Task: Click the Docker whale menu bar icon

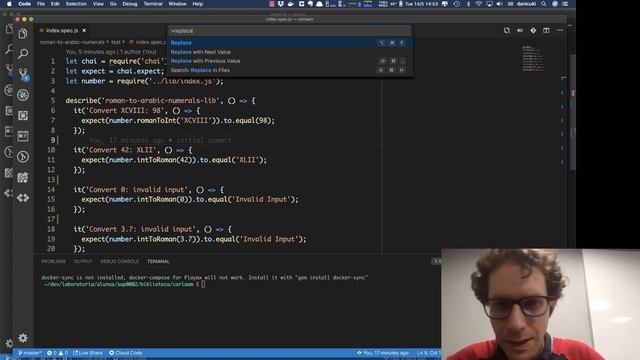Action: pos(291,4)
